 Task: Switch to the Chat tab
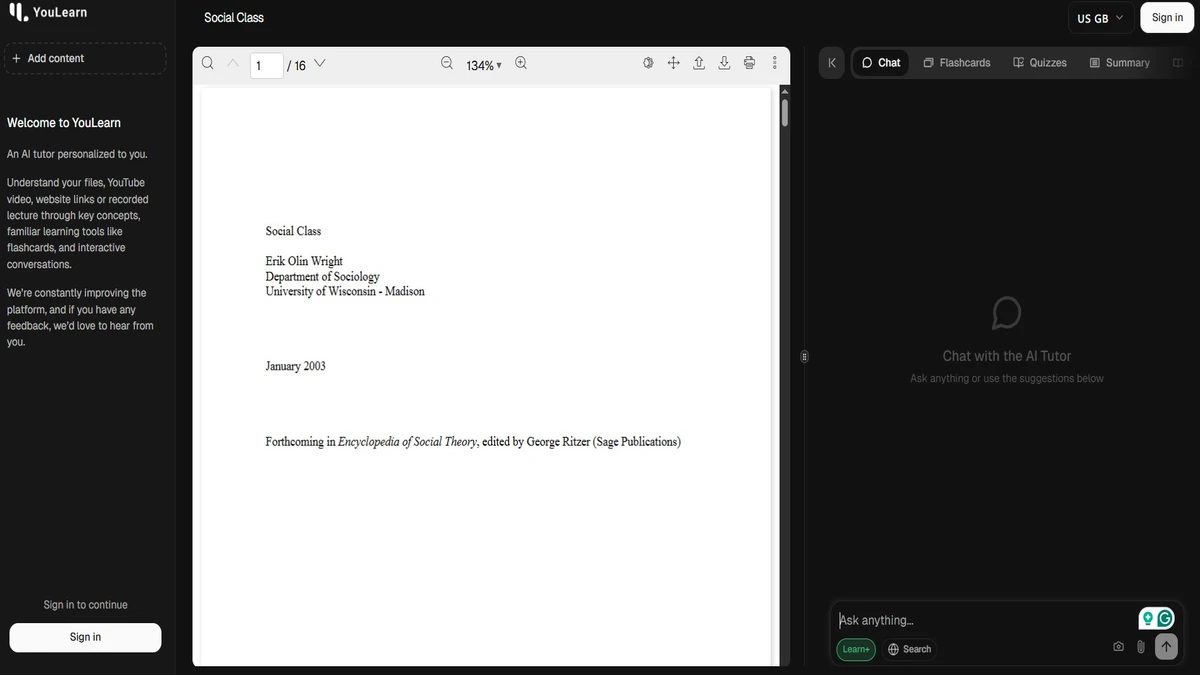(x=881, y=62)
